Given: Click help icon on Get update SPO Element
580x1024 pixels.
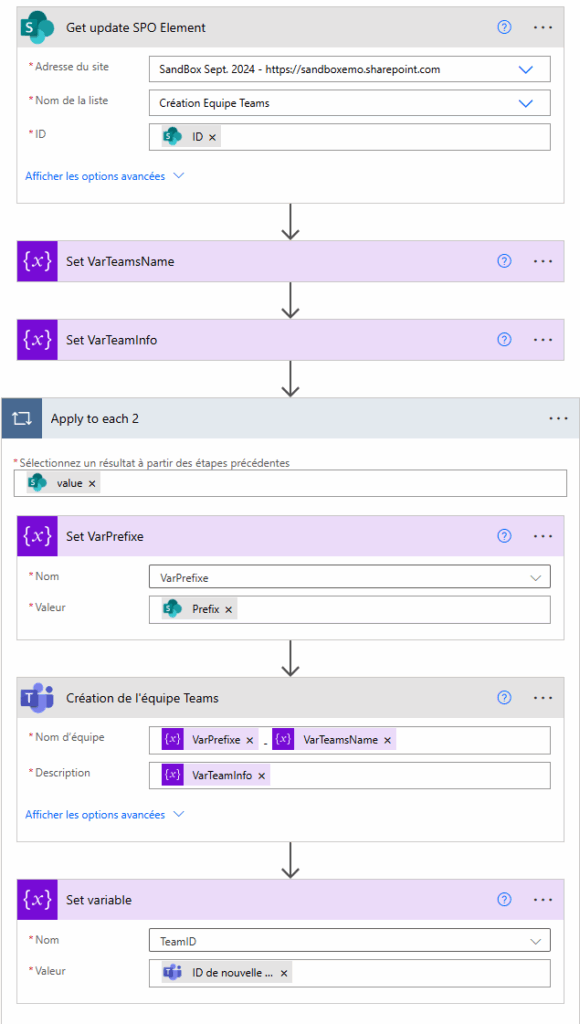Looking at the screenshot, I should point(504,27).
